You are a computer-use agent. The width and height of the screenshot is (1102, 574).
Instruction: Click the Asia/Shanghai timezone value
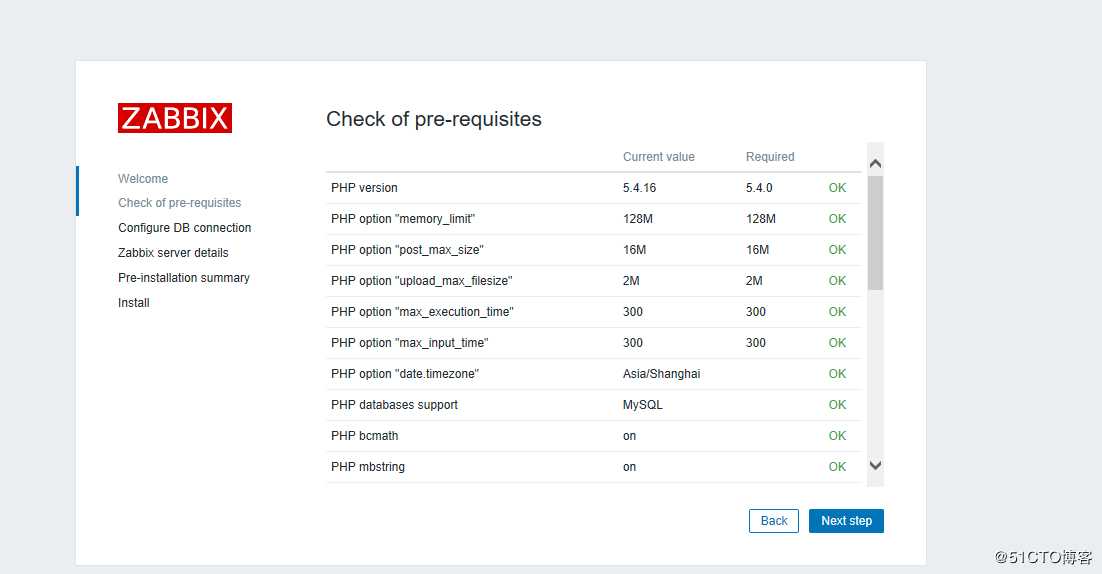tap(661, 373)
